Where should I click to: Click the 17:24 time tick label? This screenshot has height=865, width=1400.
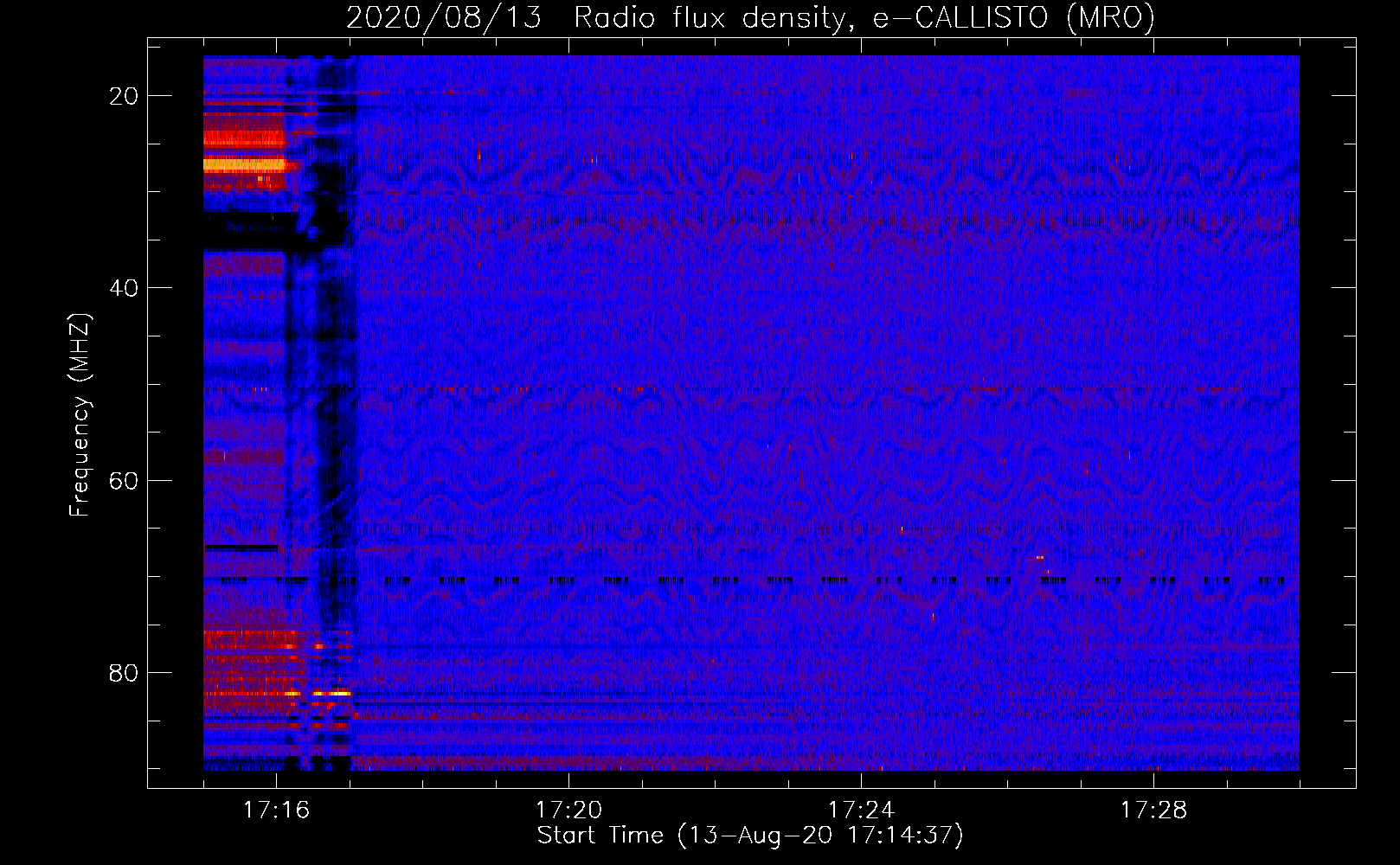861,810
